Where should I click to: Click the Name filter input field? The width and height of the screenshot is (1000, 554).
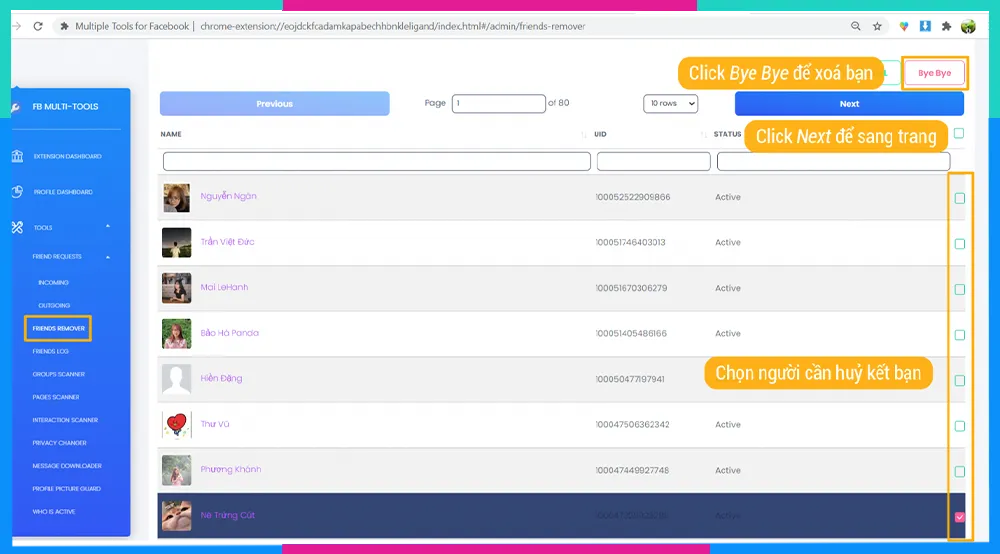pos(377,162)
